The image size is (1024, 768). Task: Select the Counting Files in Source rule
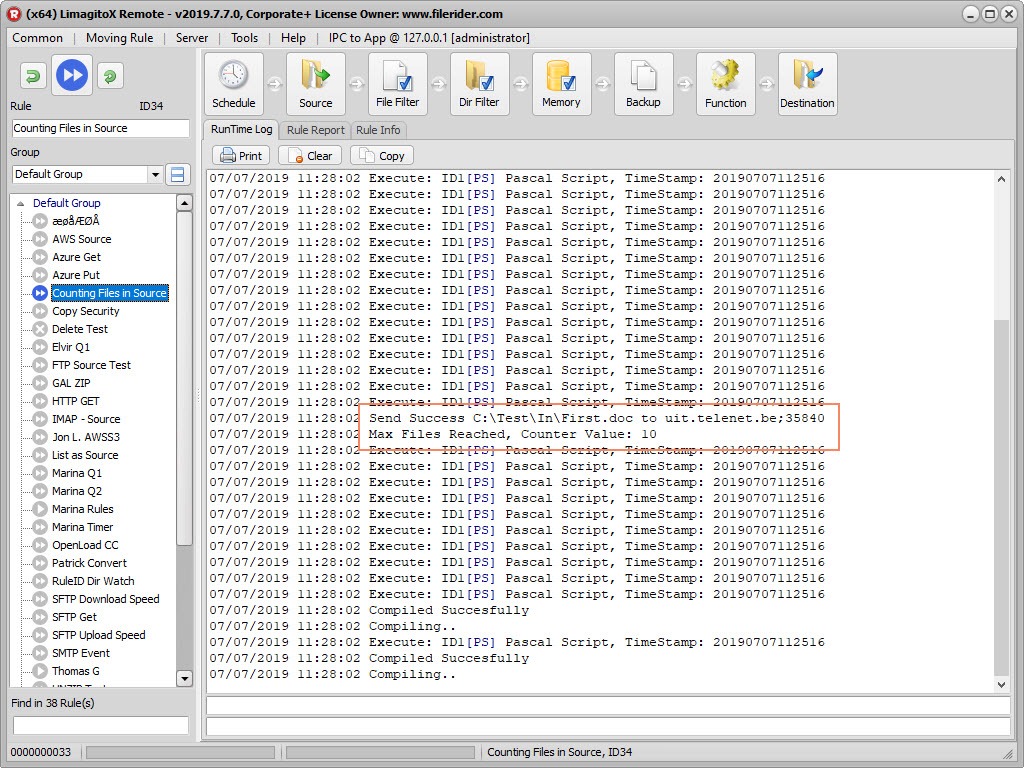pyautogui.click(x=110, y=293)
